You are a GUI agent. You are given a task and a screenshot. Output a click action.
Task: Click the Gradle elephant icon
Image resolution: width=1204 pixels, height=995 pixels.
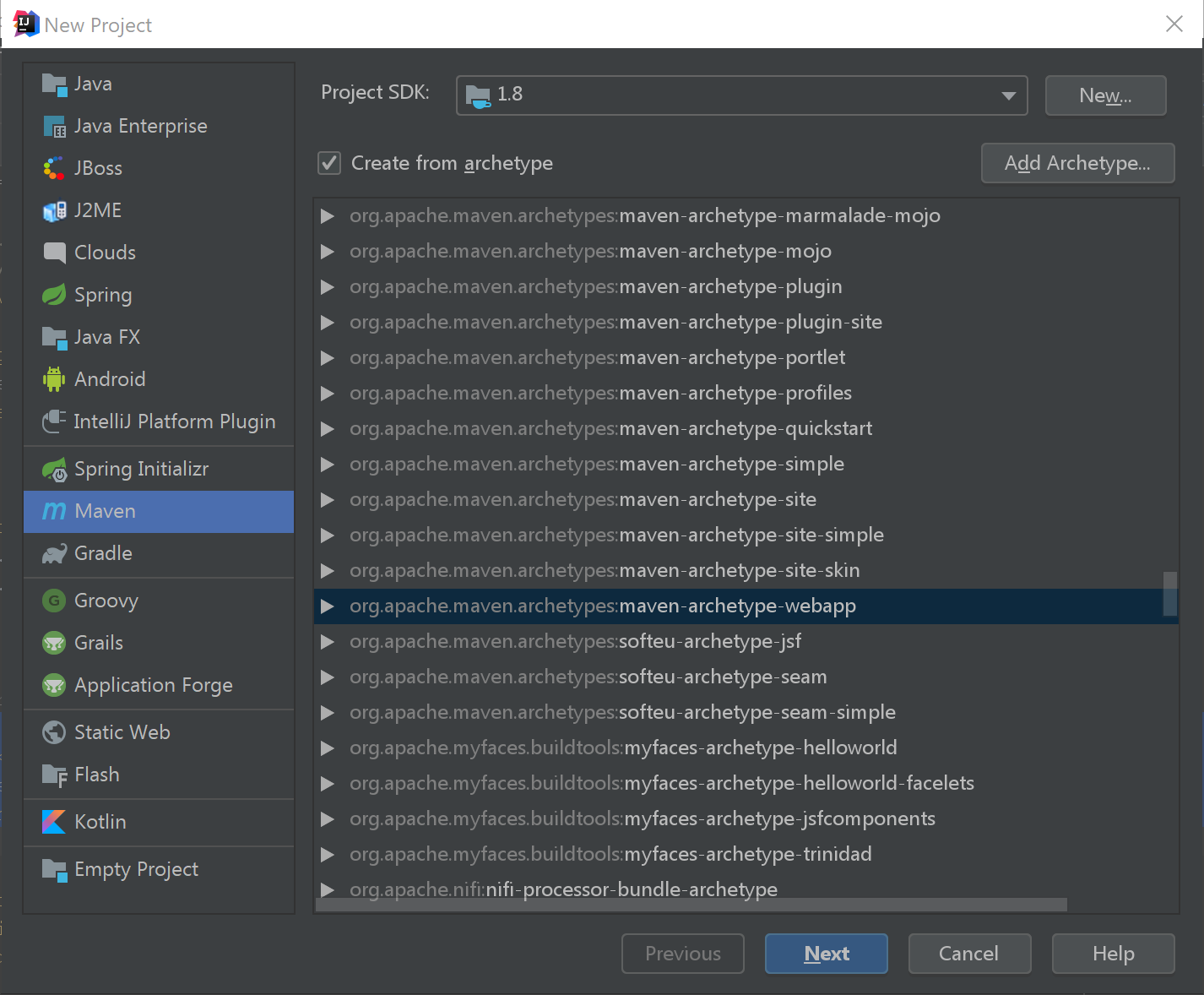[x=54, y=553]
